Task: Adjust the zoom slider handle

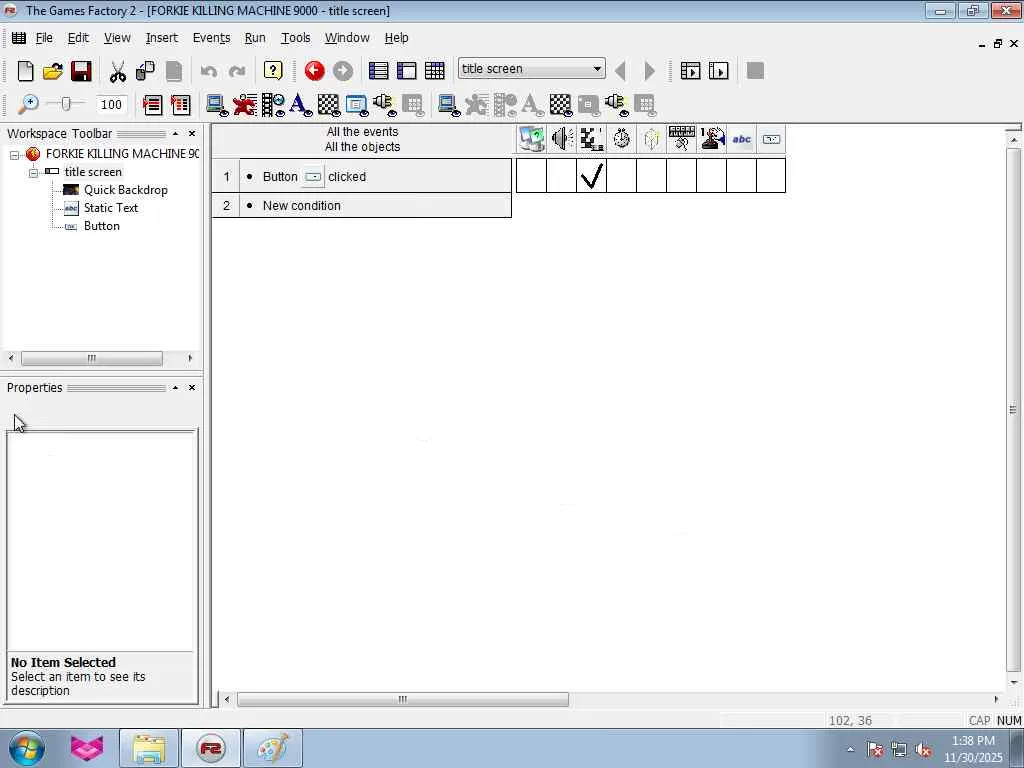Action: (x=65, y=103)
